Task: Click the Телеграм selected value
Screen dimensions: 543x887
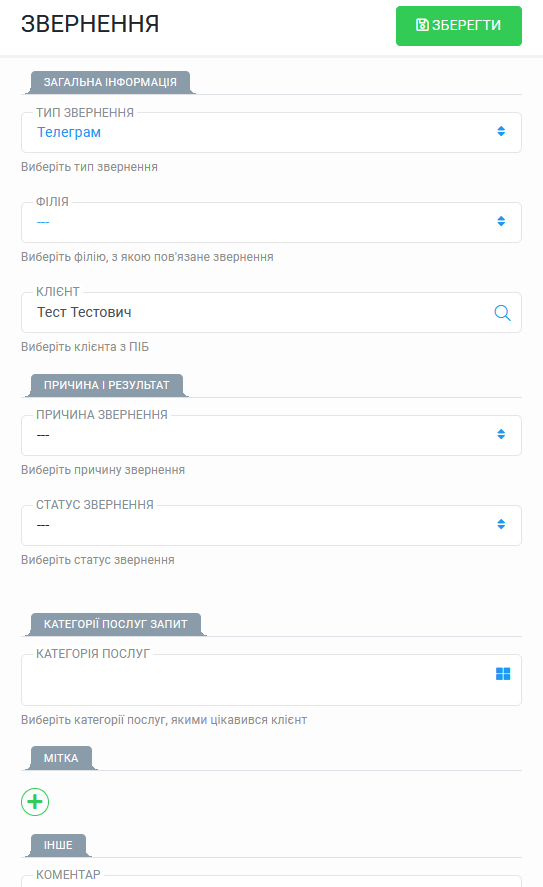Action: tap(69, 132)
